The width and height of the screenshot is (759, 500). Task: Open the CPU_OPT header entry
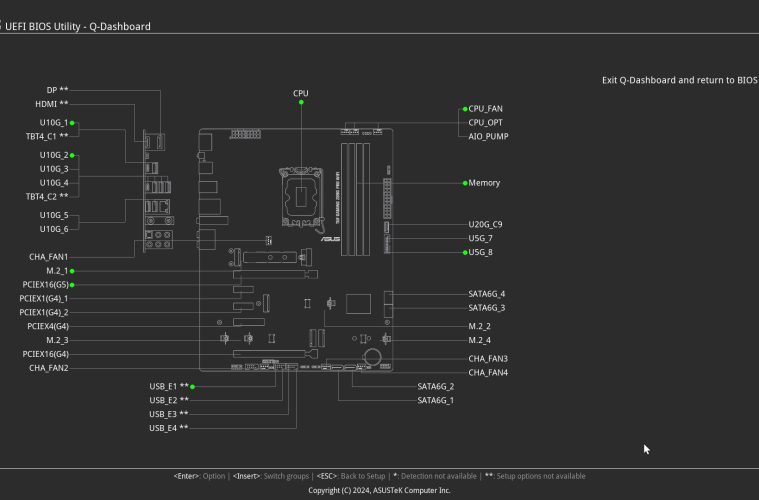point(486,123)
